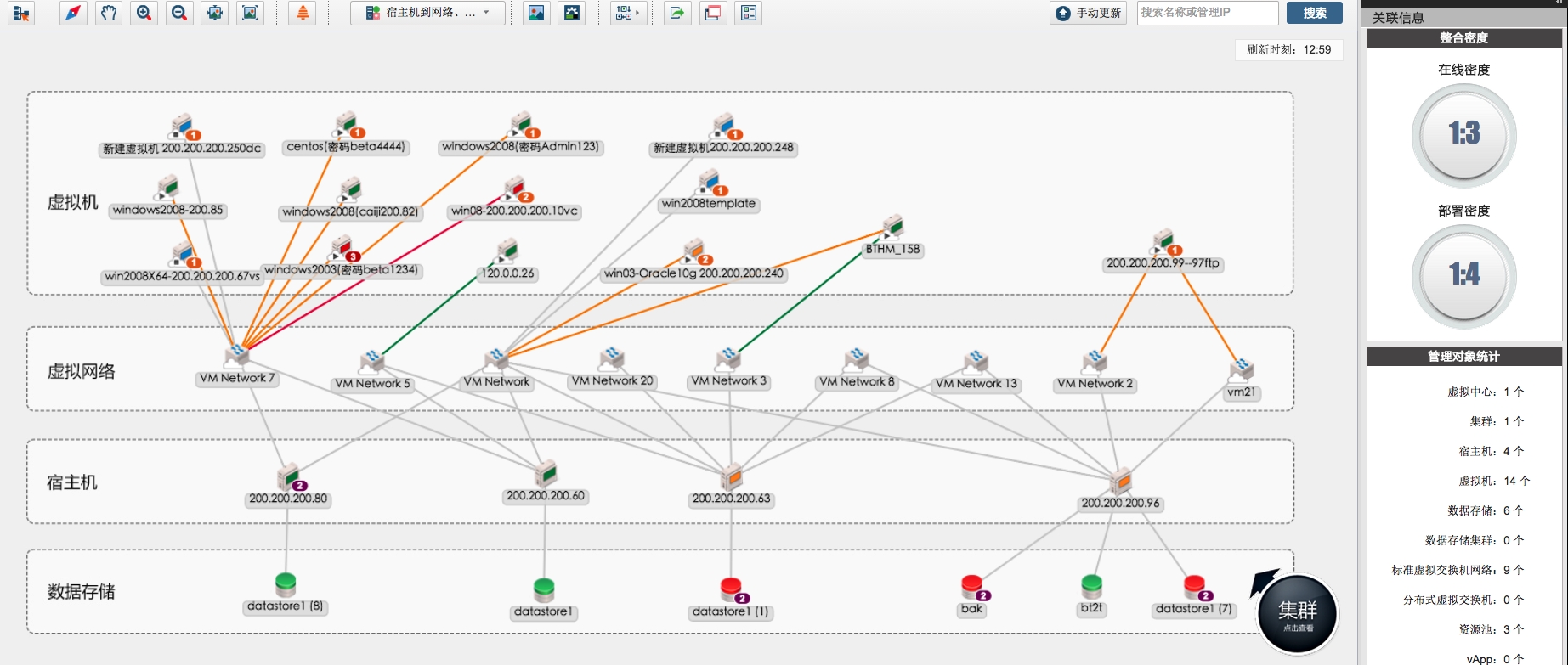Image resolution: width=1568 pixels, height=665 pixels.
Task: Click the 搜索名称或管理IP search field
Action: coord(1207,13)
